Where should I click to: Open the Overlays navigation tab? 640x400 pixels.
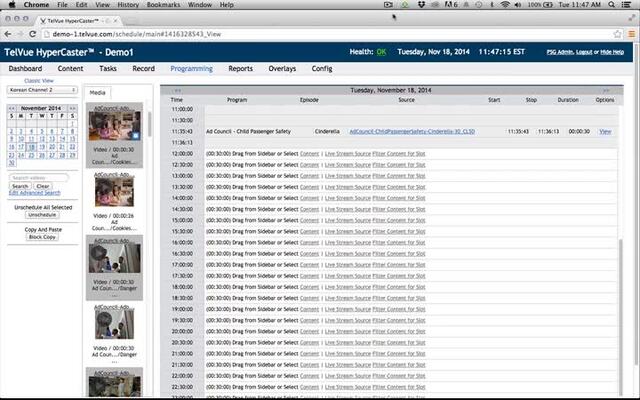282,69
